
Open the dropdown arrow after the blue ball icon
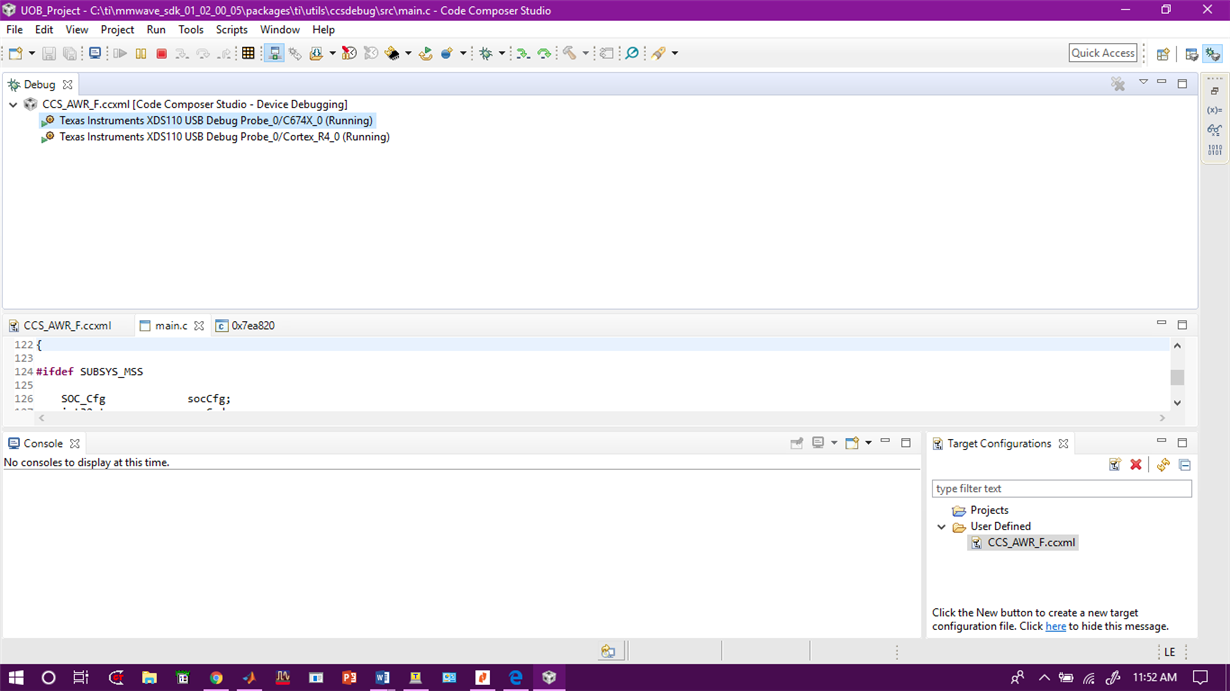tap(463, 53)
